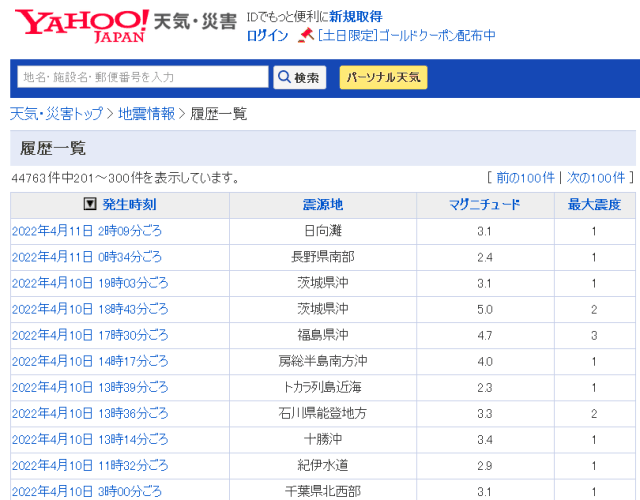Click the 紀伊水道 epicenter cell
The height and width of the screenshot is (500, 640).
coord(323,466)
